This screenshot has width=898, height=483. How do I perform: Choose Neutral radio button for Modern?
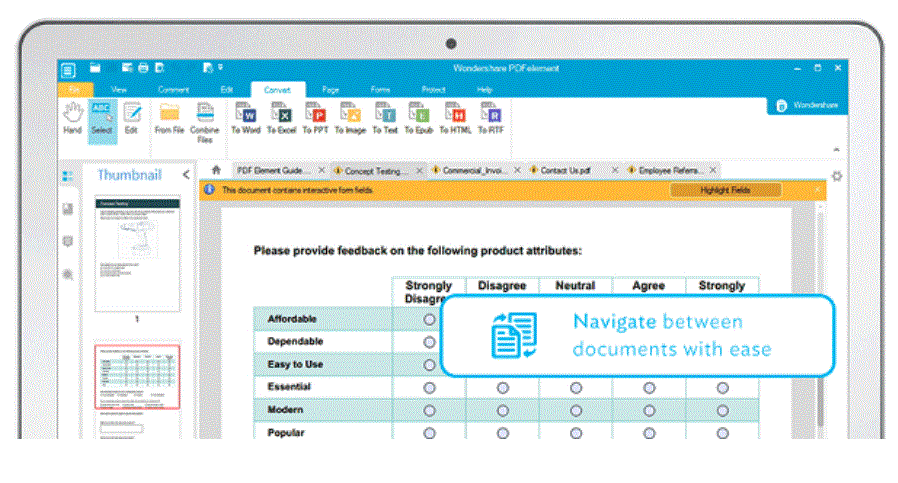point(576,411)
